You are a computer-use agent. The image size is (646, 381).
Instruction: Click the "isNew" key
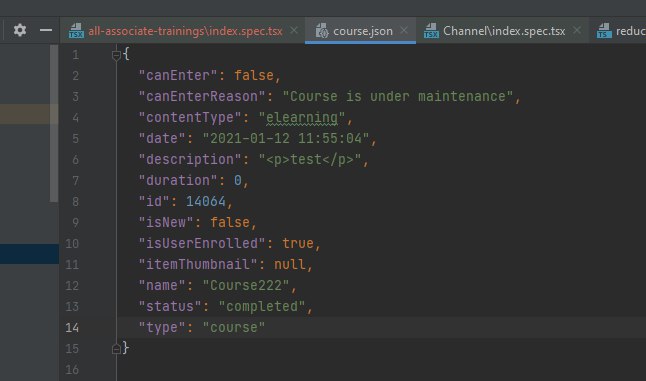pos(166,222)
